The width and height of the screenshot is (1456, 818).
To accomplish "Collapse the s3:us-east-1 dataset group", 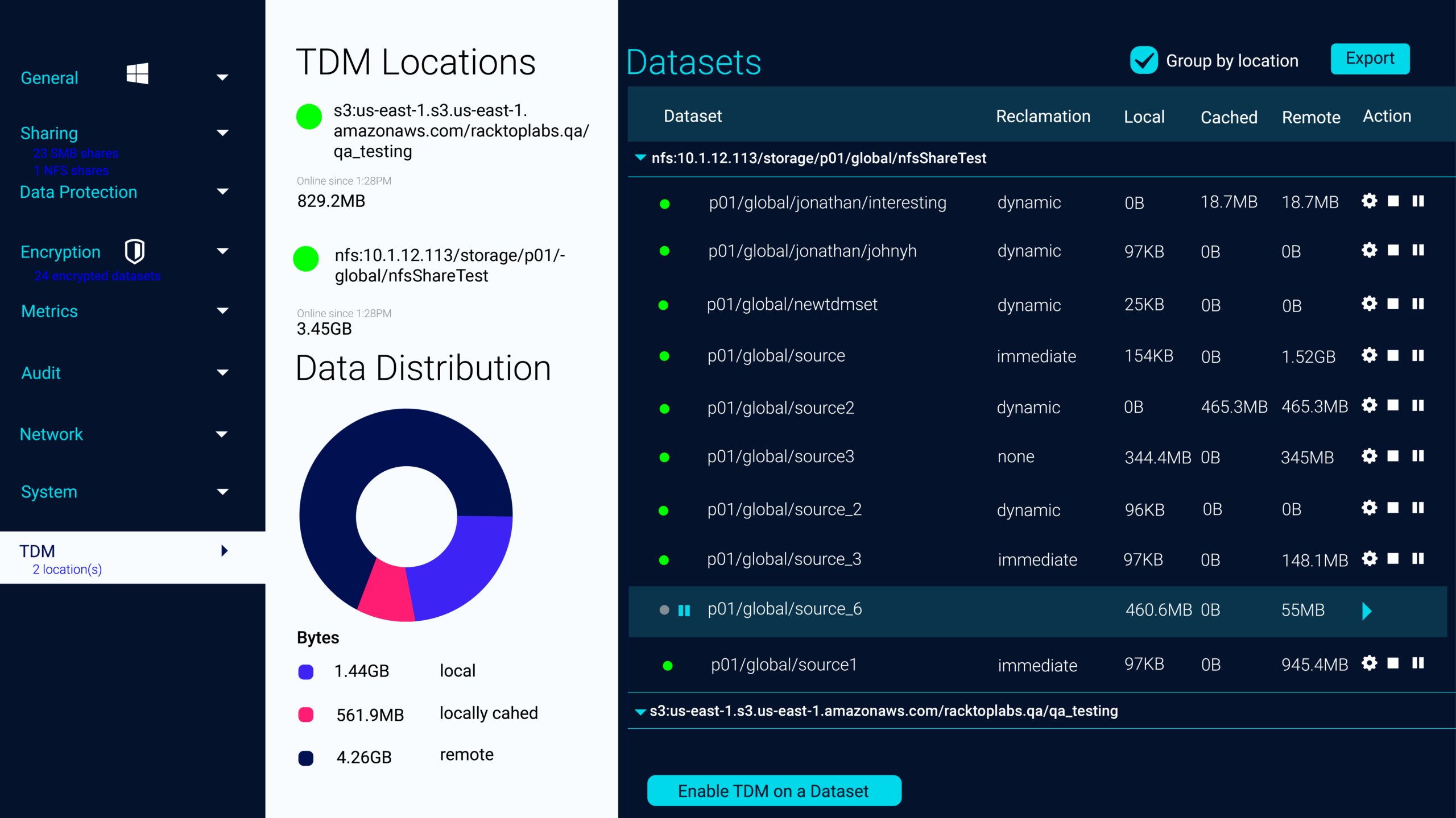I will pos(640,712).
